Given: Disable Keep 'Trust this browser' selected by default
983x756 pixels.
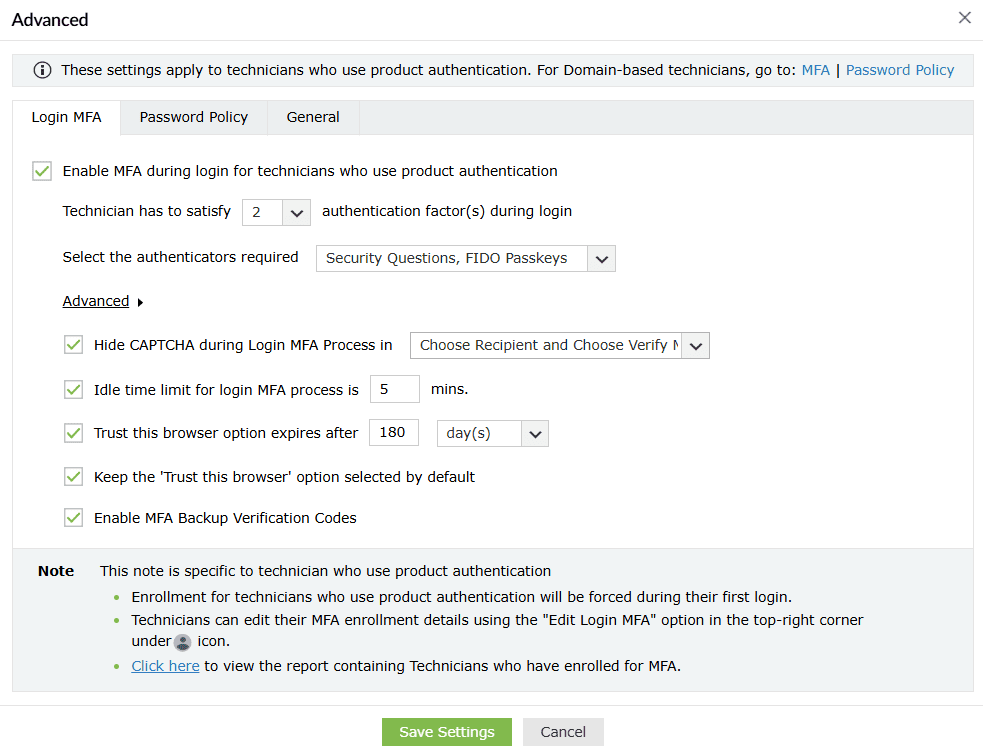Looking at the screenshot, I should [x=73, y=476].
